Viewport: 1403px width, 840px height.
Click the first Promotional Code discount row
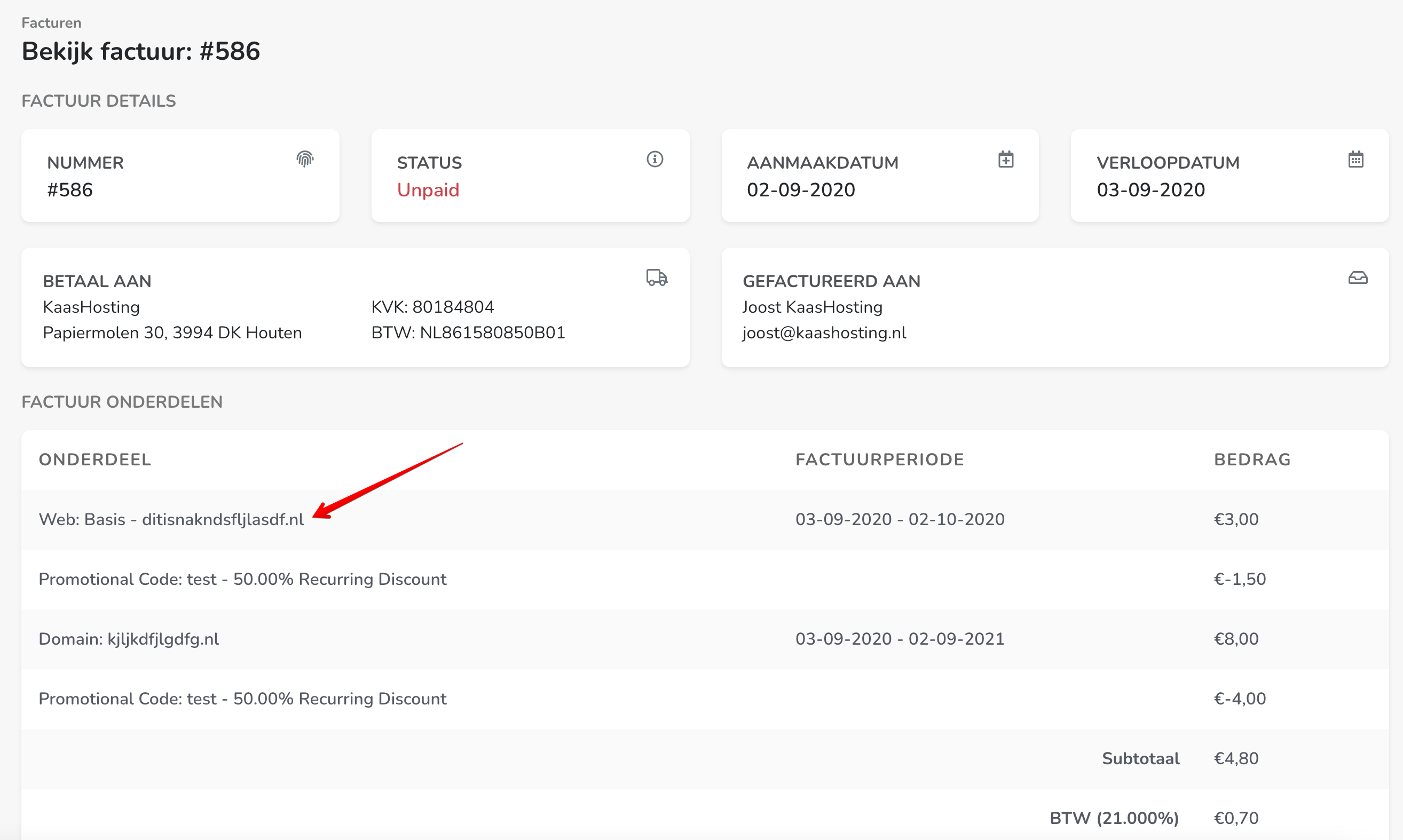(242, 580)
